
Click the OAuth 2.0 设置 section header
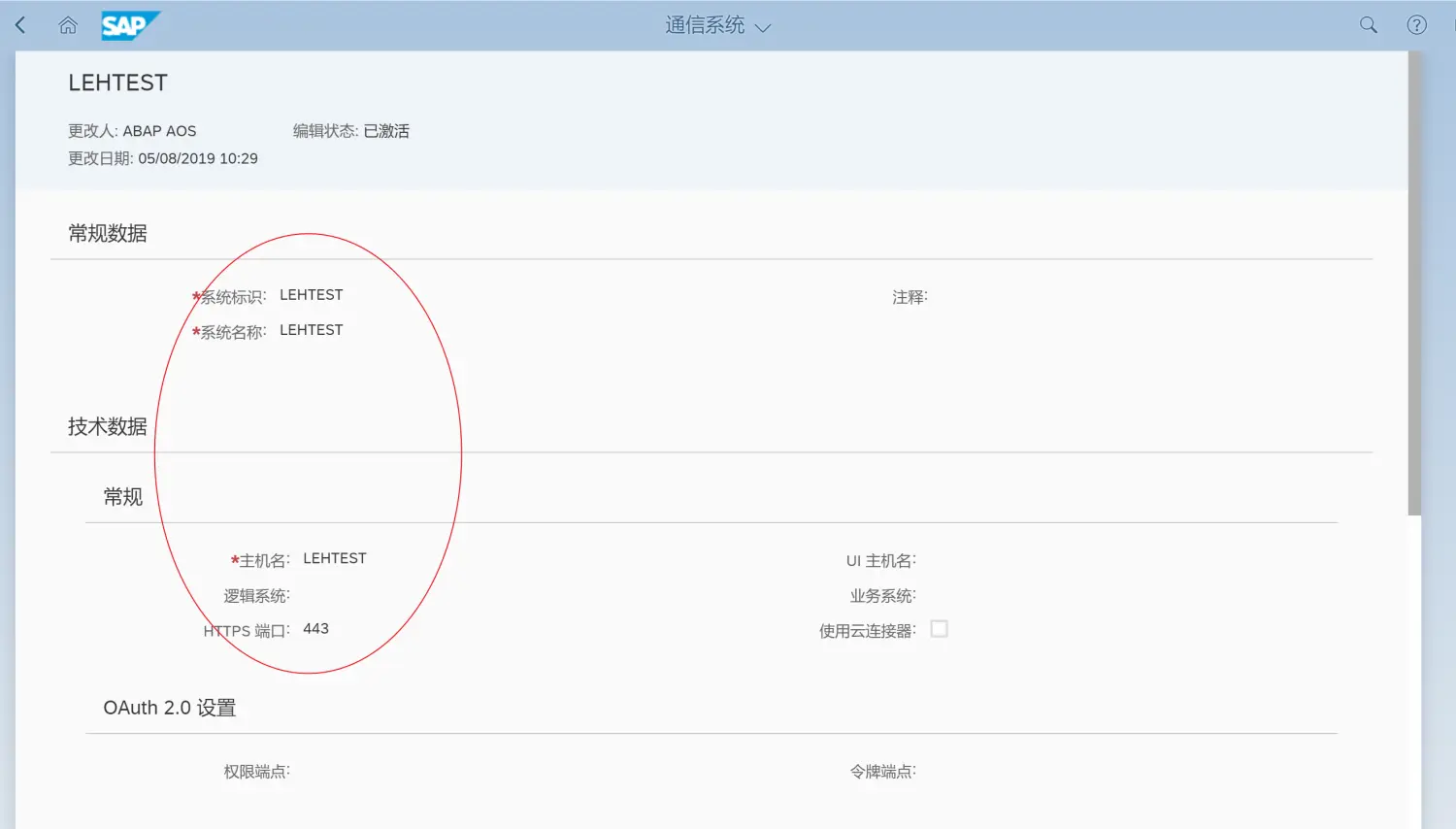click(171, 707)
